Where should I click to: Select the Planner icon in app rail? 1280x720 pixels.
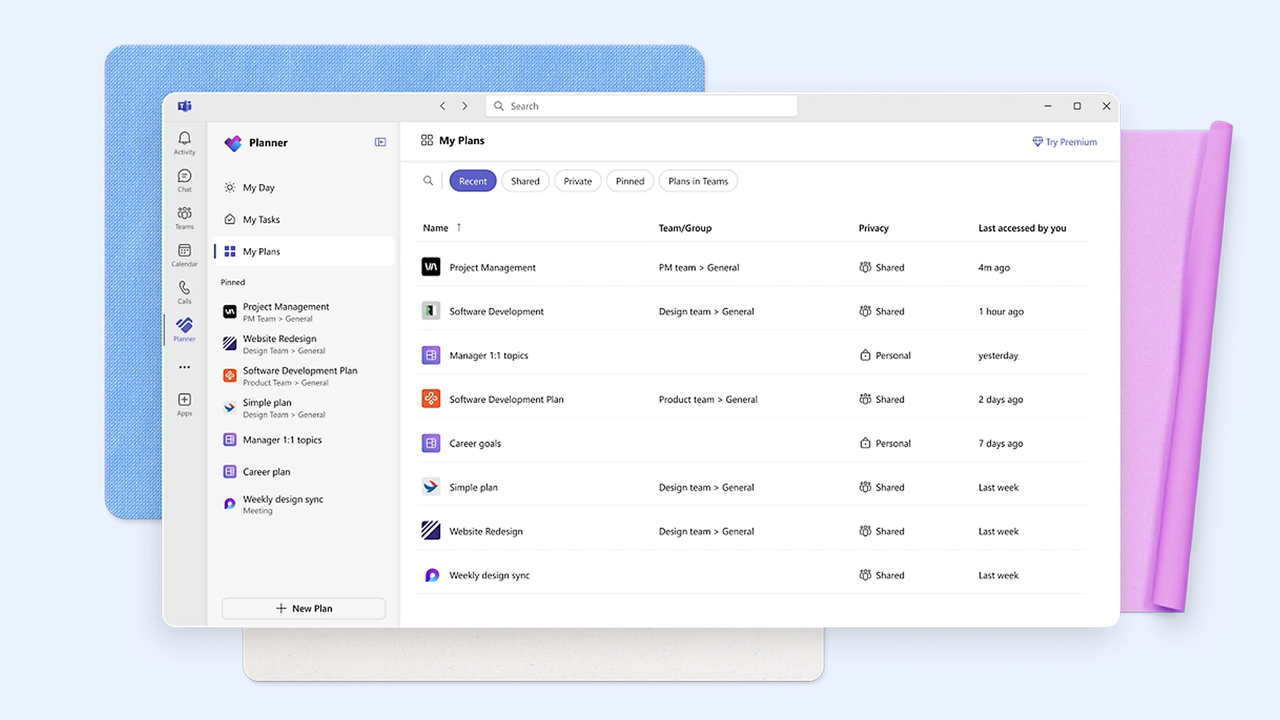click(x=184, y=325)
